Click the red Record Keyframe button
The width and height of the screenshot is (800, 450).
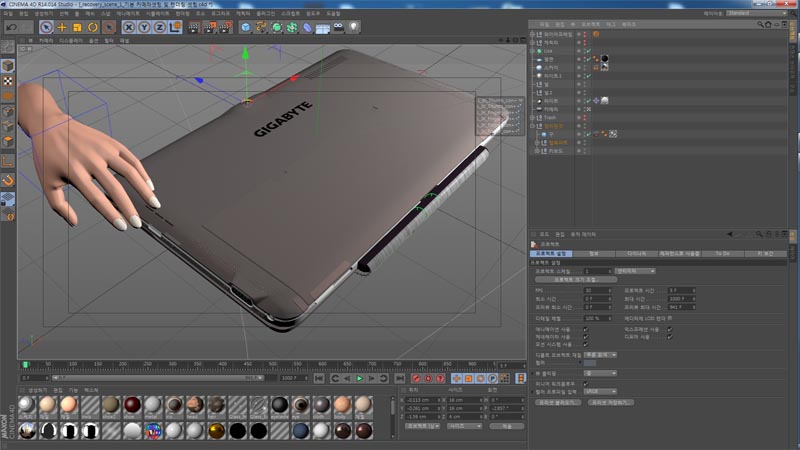click(x=416, y=378)
